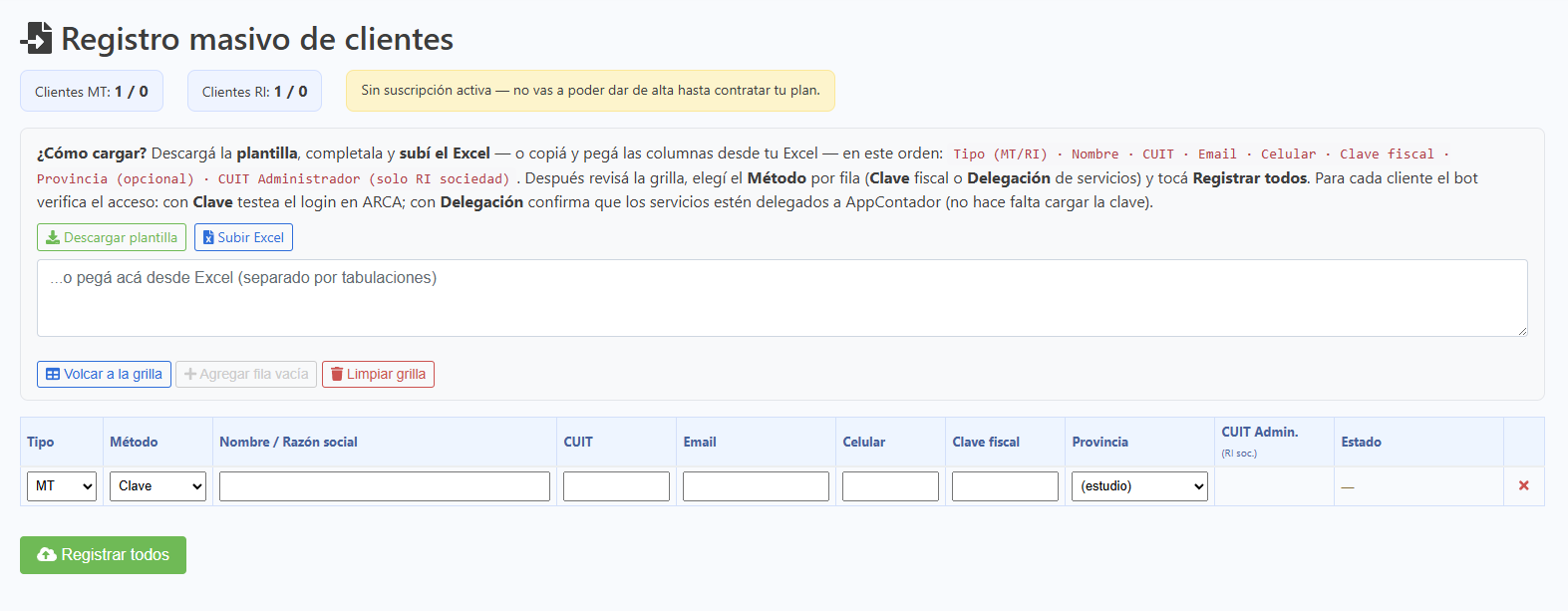Click the green Registrar todos button
Image resolution: width=1568 pixels, height=611 pixels.
point(103,555)
